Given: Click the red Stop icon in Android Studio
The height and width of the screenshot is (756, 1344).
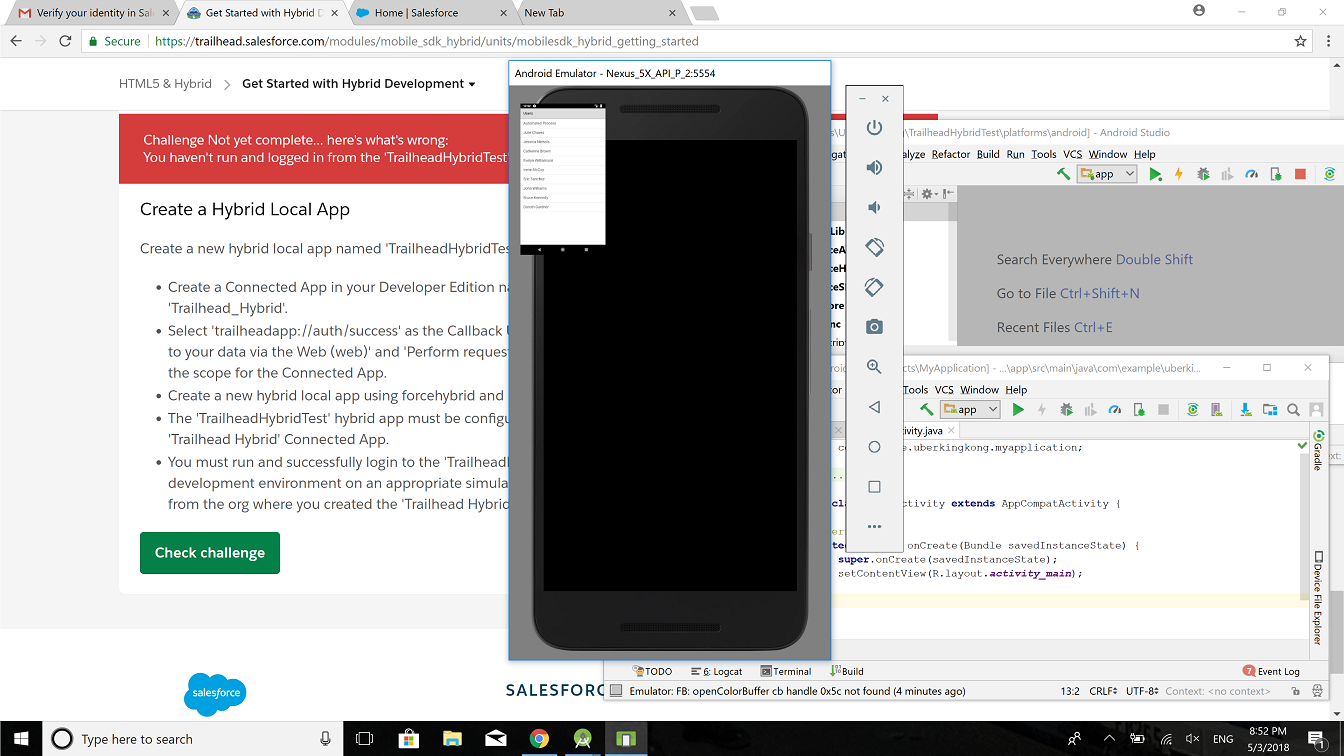Looking at the screenshot, I should (x=1300, y=174).
